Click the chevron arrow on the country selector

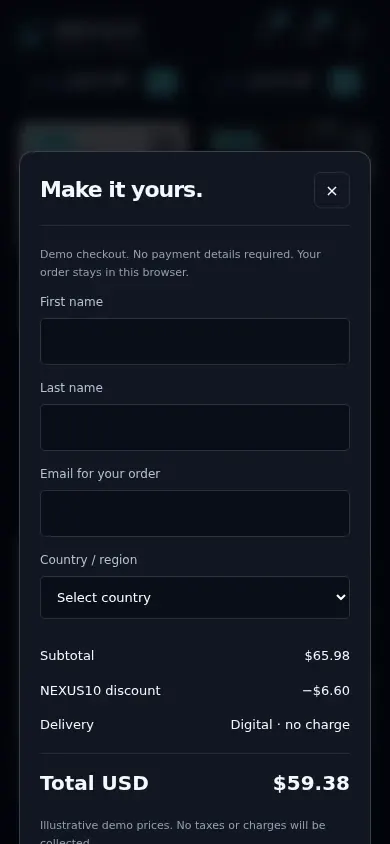(x=341, y=597)
